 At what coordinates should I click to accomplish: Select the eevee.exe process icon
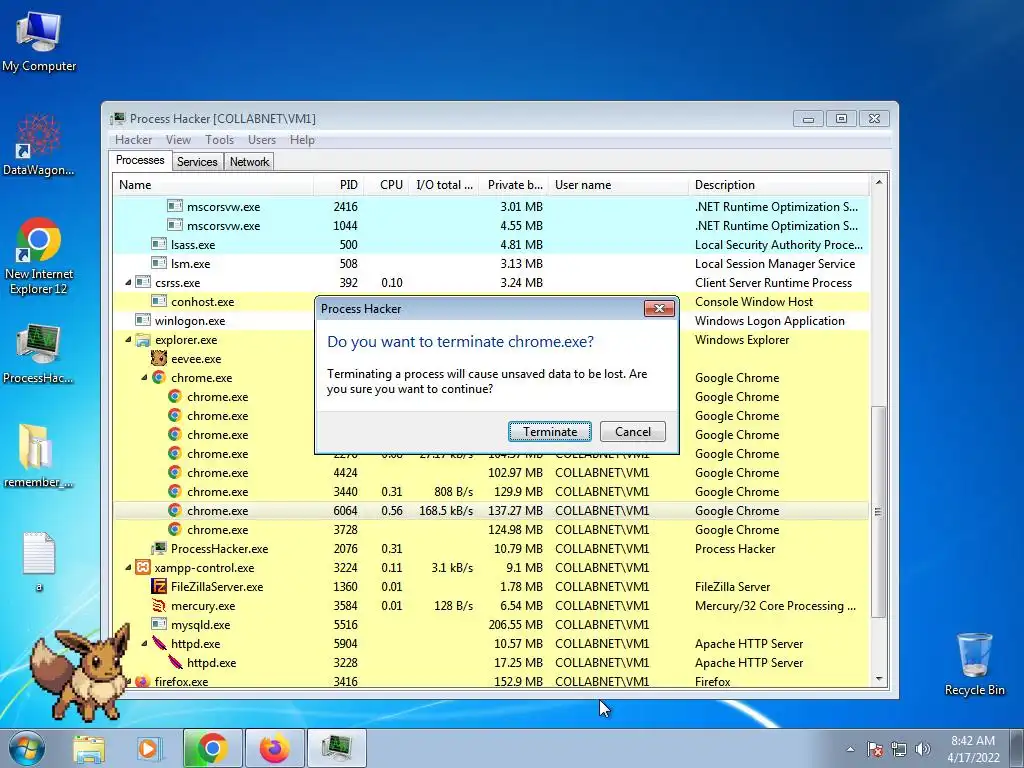159,359
